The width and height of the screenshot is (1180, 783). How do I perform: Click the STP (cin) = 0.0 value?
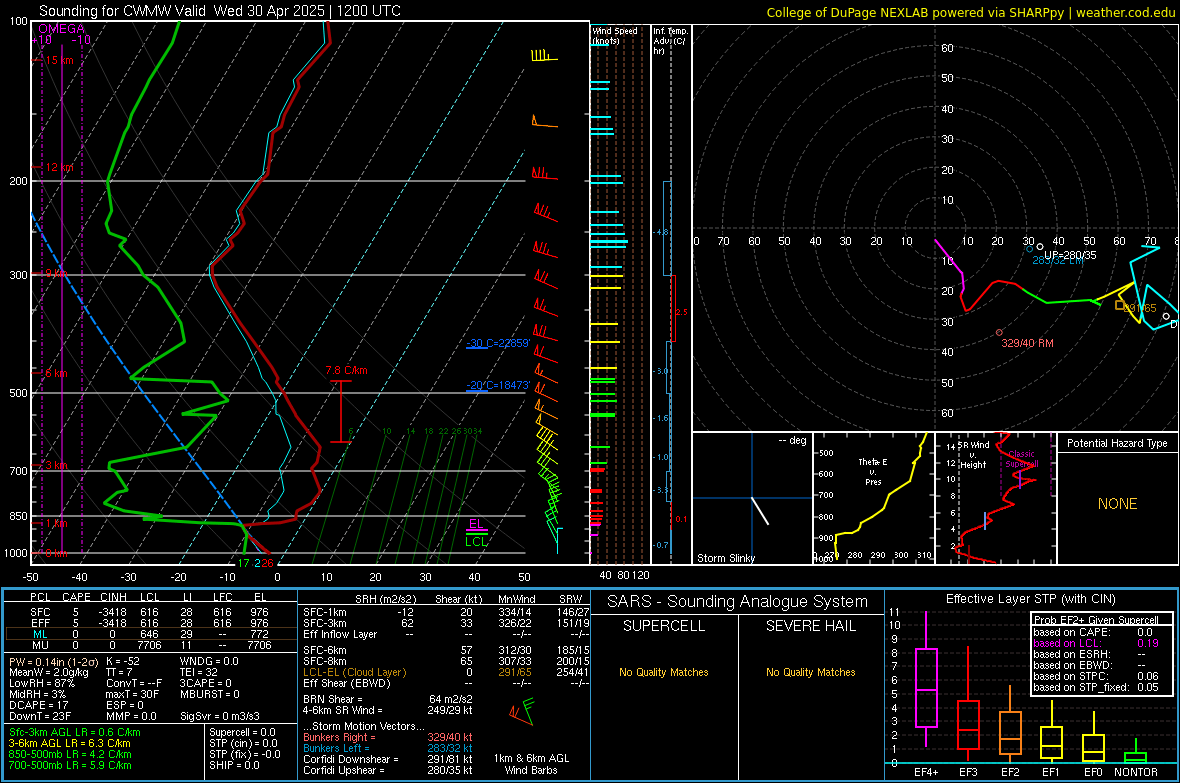(x=243, y=743)
